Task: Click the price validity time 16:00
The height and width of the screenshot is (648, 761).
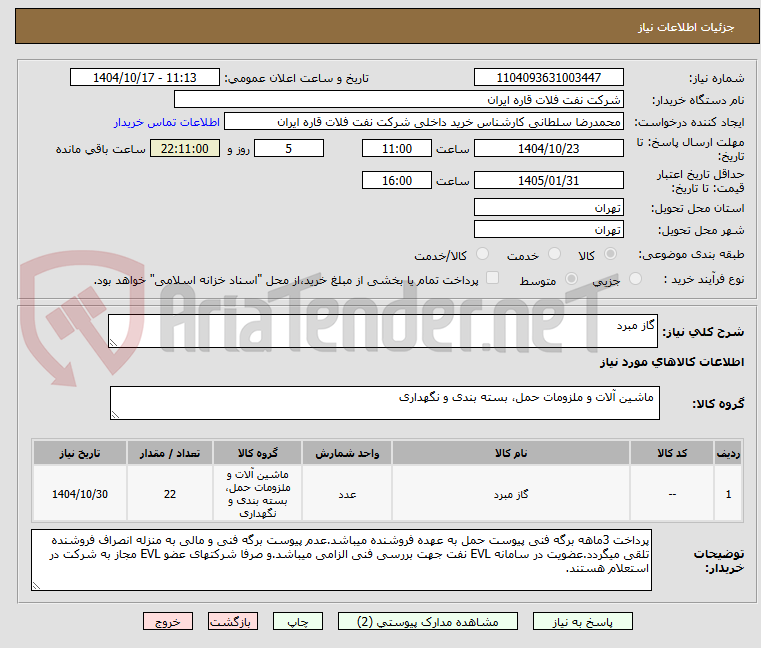Action: click(x=397, y=181)
